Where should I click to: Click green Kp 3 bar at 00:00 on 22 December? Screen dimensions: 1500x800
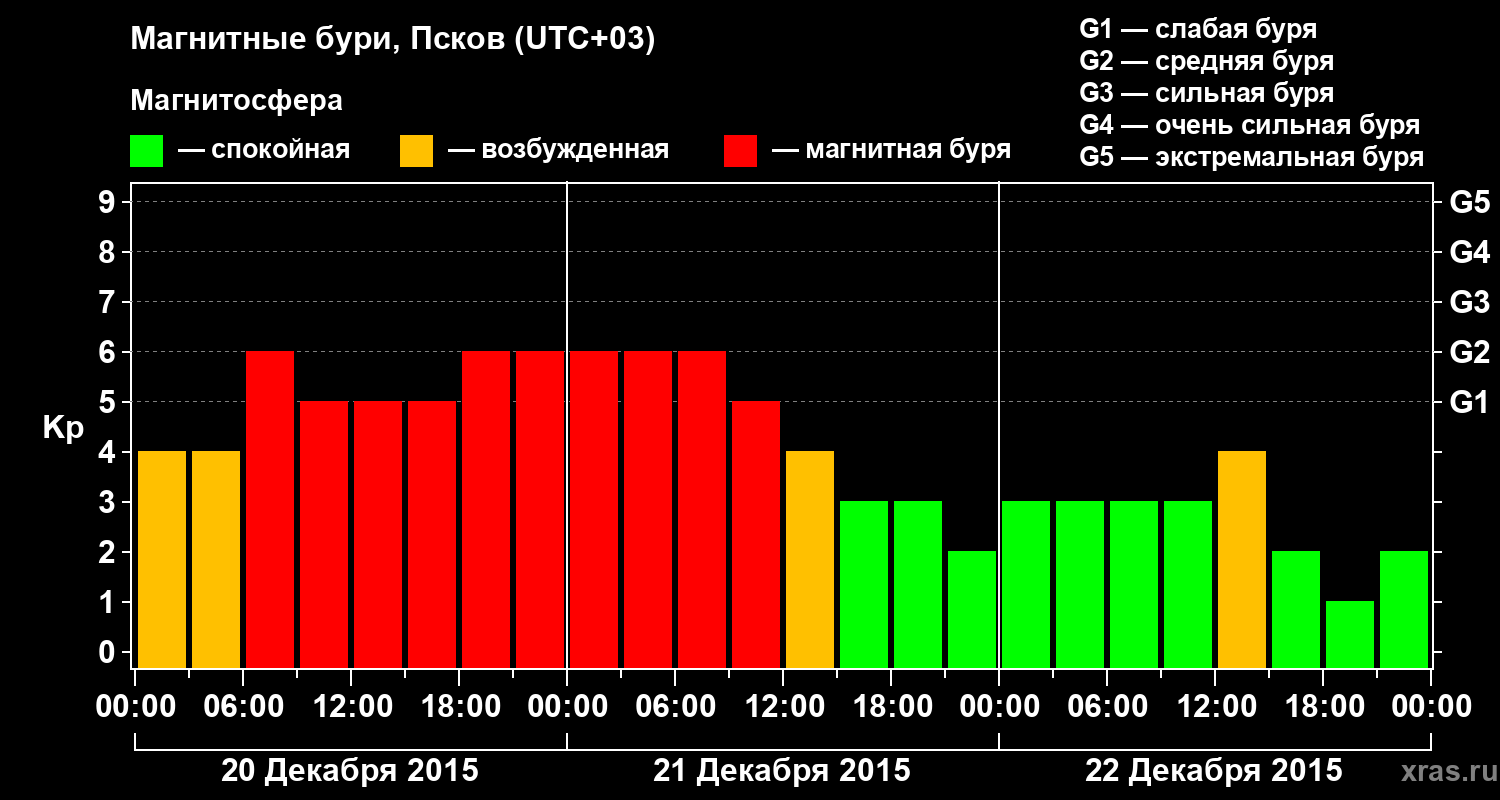(x=1026, y=585)
